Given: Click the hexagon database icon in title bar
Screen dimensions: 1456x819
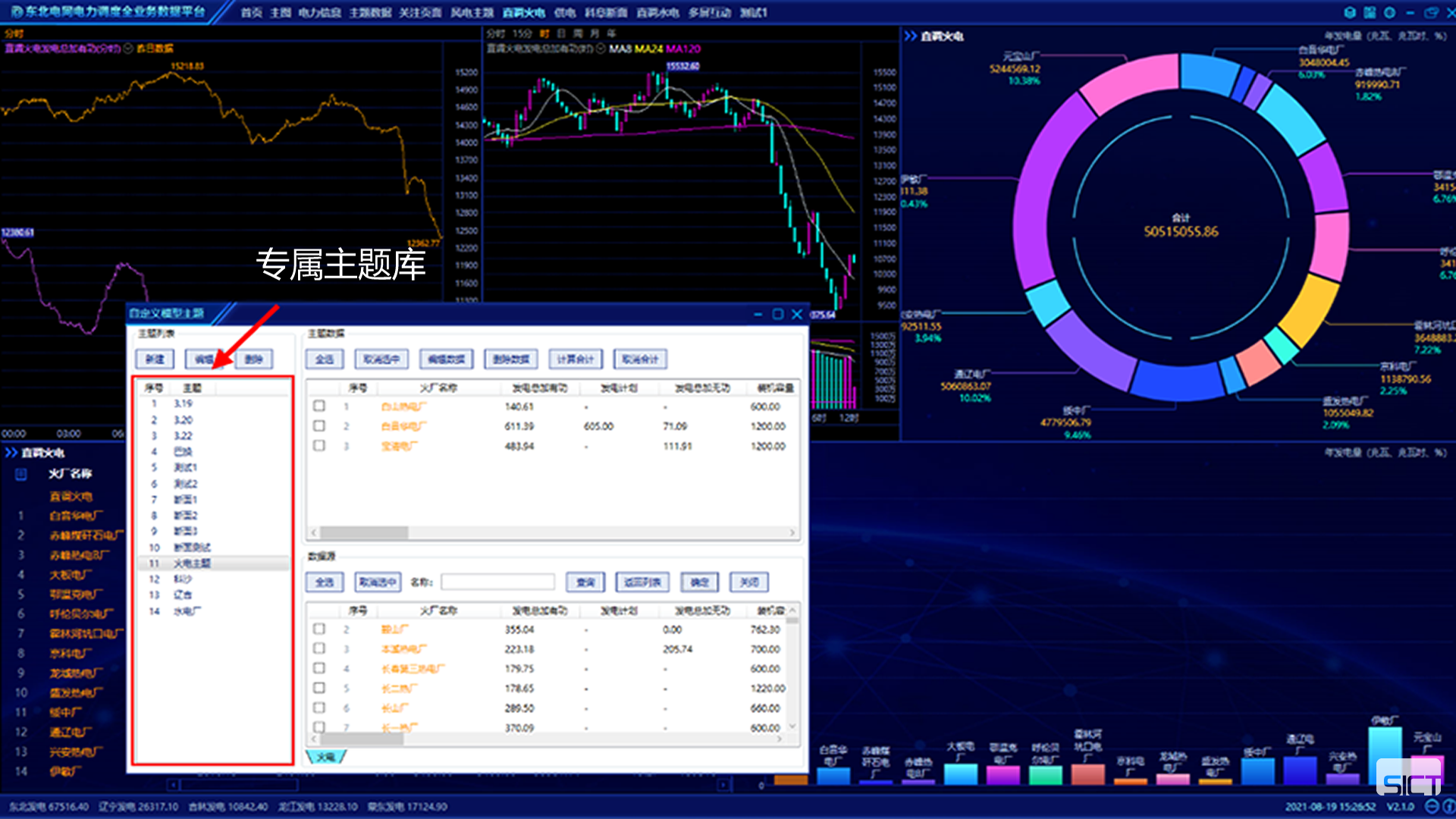Looking at the screenshot, I should (x=1350, y=12).
